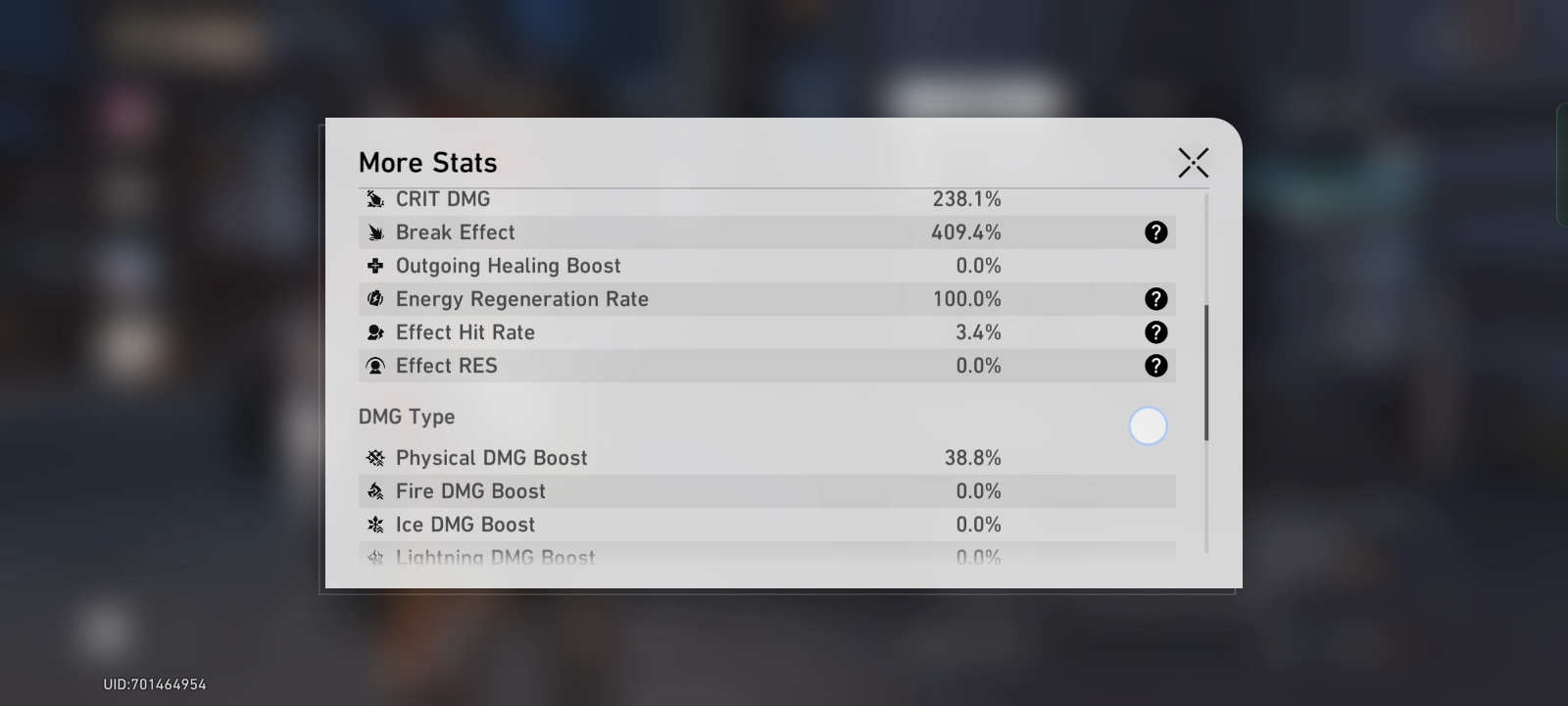Open Break Effect help question mark
The height and width of the screenshot is (706, 1568).
coord(1155,232)
